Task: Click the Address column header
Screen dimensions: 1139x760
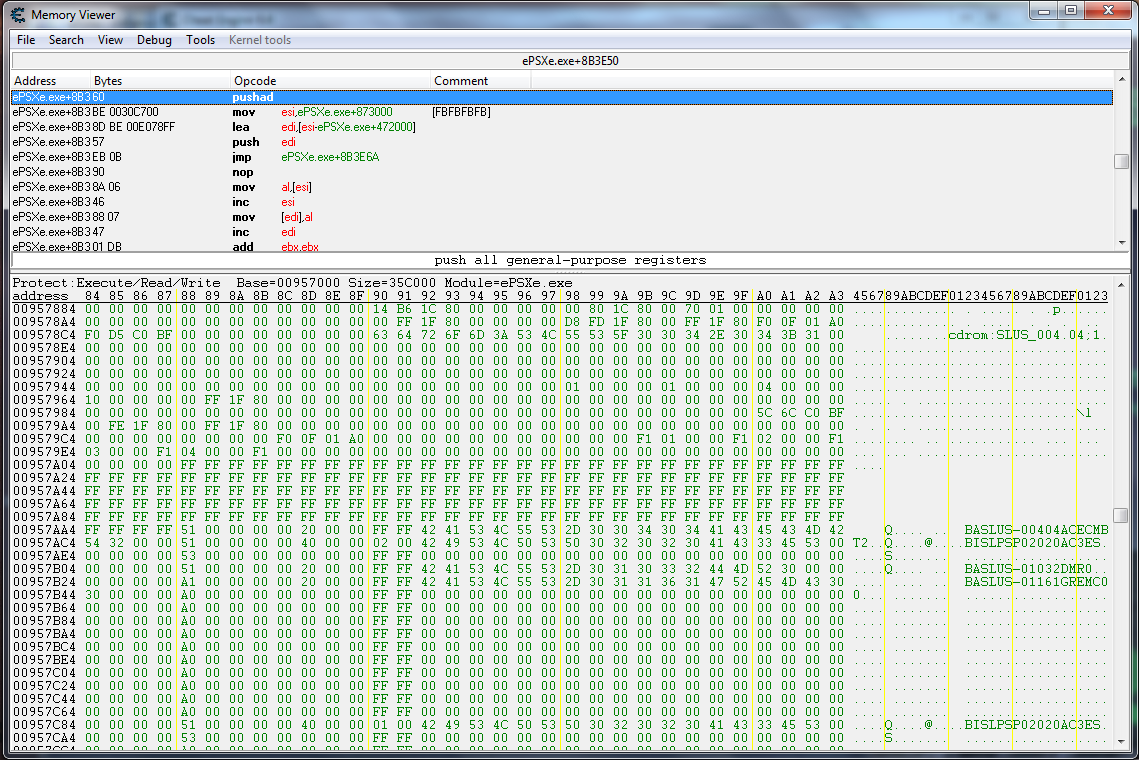Action: [x=35, y=81]
